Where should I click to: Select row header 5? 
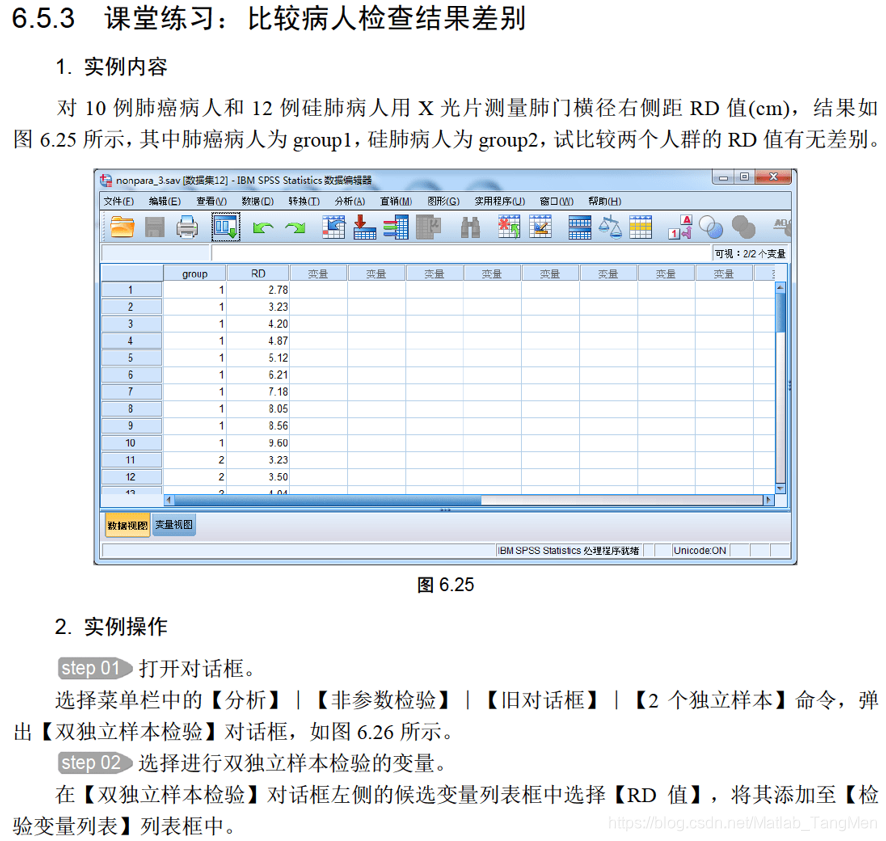131,358
